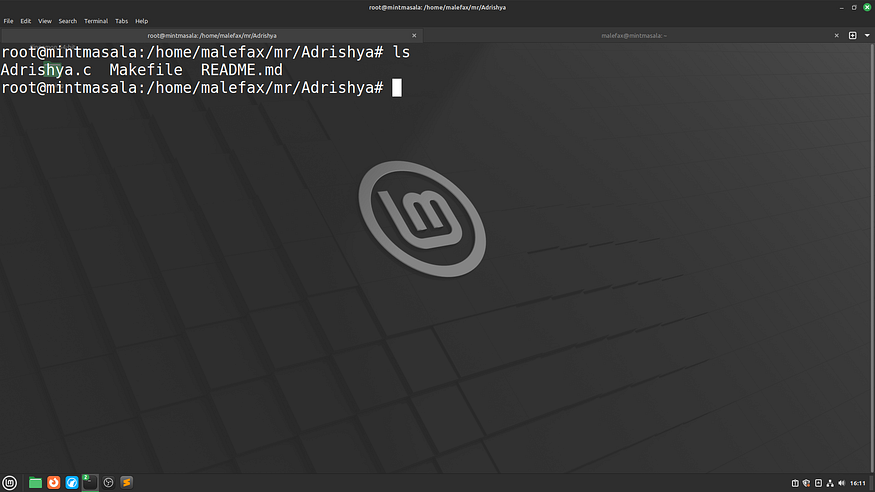Click README.md in the ls output
Viewport: 875px width, 492px height.
coord(242,70)
